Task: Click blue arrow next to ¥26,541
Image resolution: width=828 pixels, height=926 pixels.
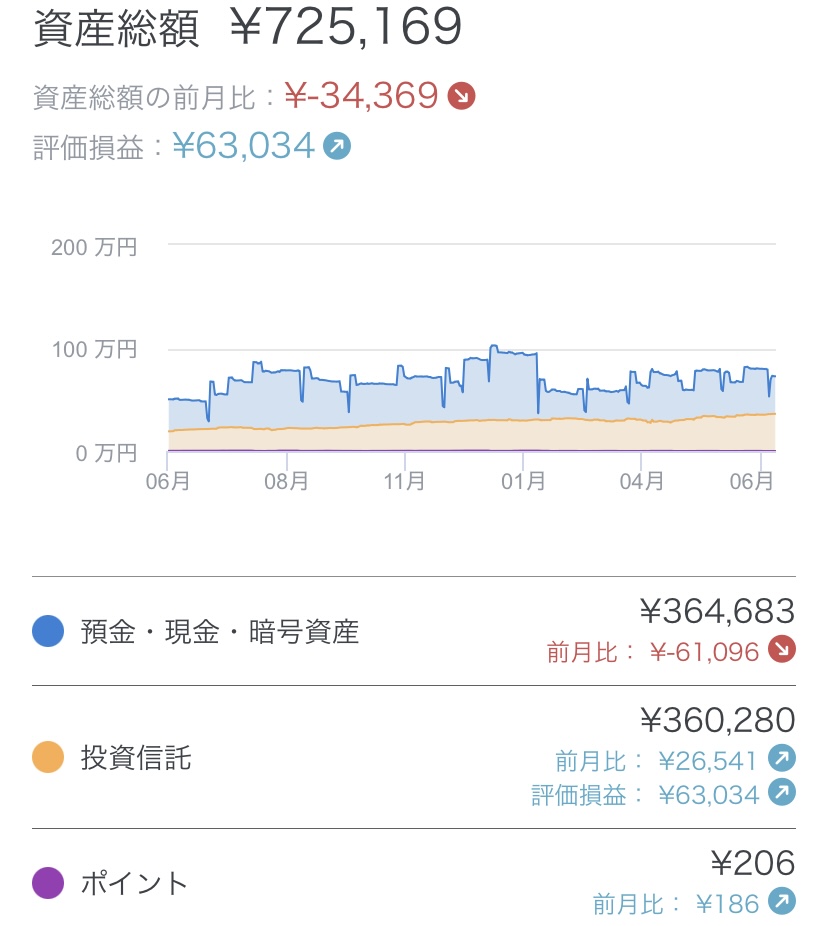Action: coord(782,760)
